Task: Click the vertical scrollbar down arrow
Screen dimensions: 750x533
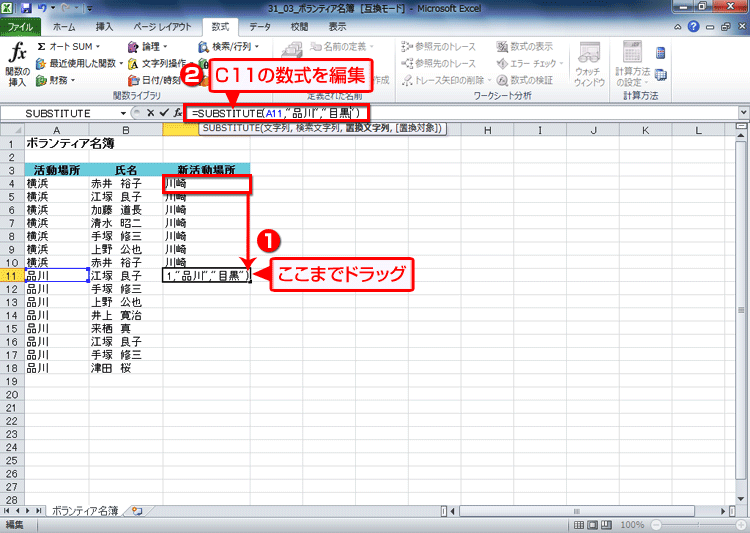Action: click(x=741, y=499)
